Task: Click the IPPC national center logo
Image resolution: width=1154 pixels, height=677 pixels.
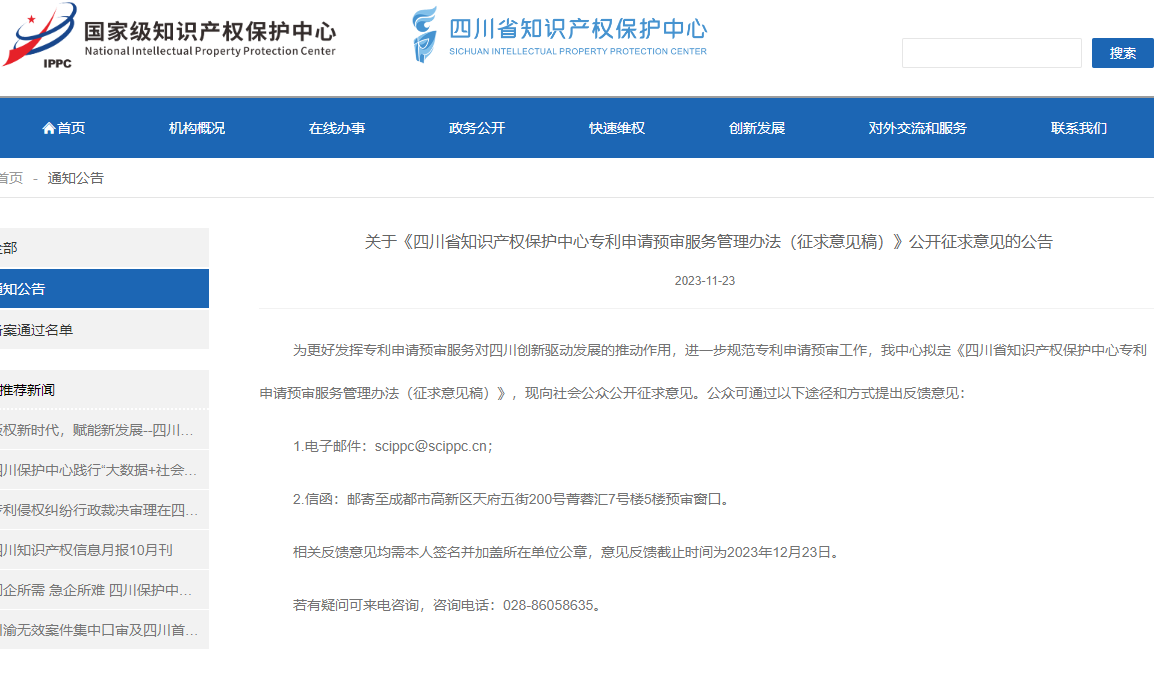Action: [x=40, y=36]
